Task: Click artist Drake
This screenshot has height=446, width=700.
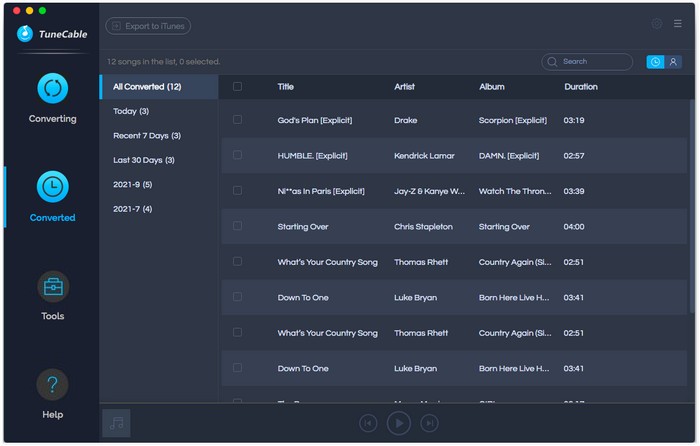Action: pyautogui.click(x=405, y=121)
